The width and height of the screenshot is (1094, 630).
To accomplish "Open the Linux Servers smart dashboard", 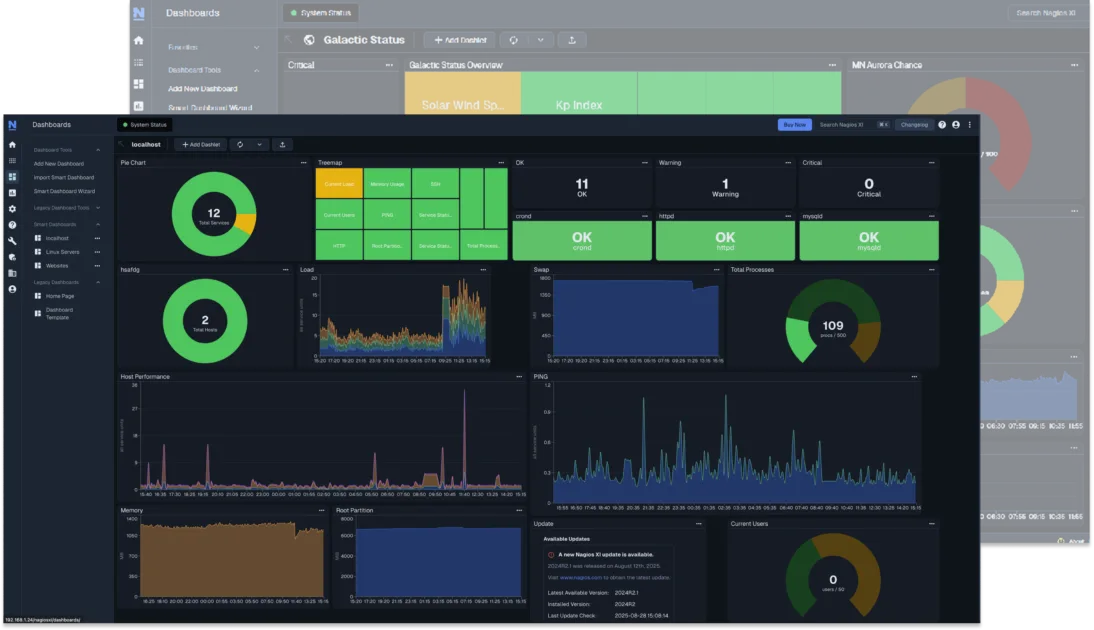I will [63, 251].
